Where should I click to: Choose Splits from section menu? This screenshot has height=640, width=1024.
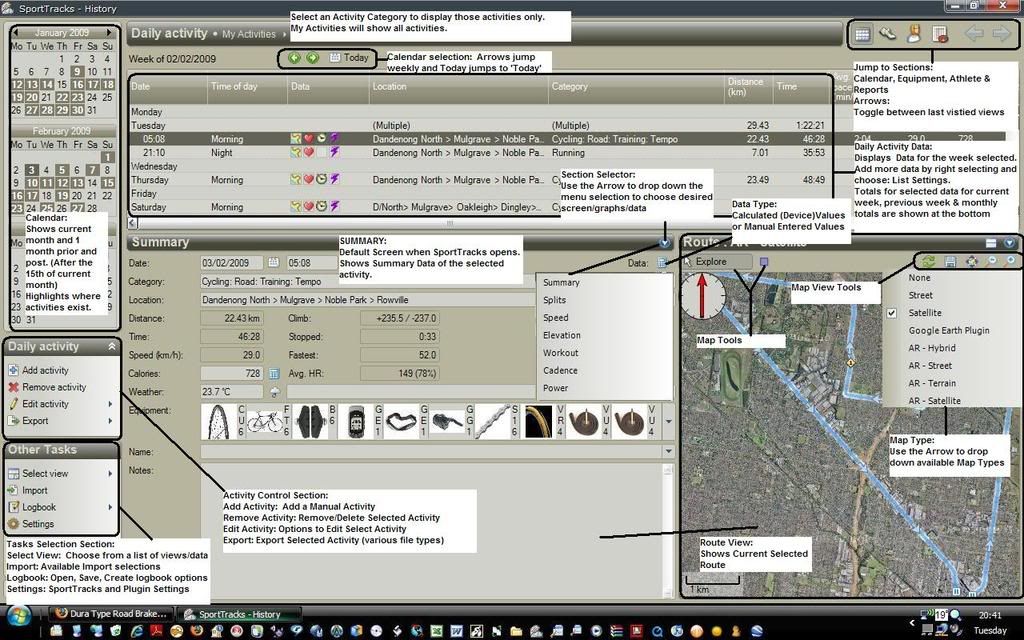554,300
